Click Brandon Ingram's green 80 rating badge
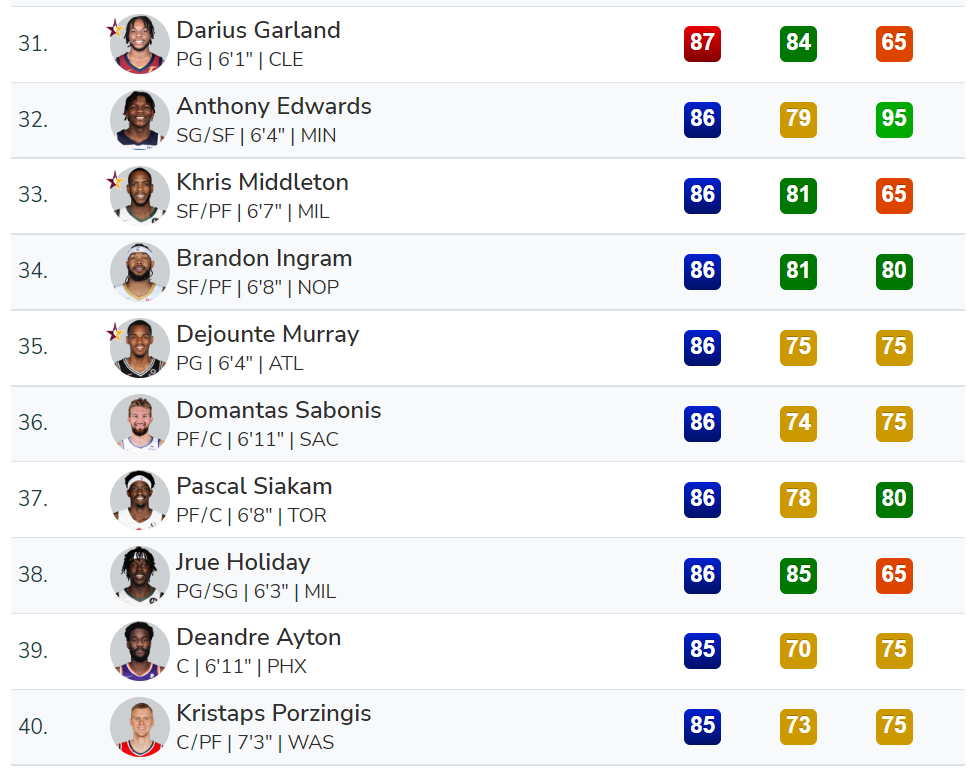973x772 pixels. 894,271
